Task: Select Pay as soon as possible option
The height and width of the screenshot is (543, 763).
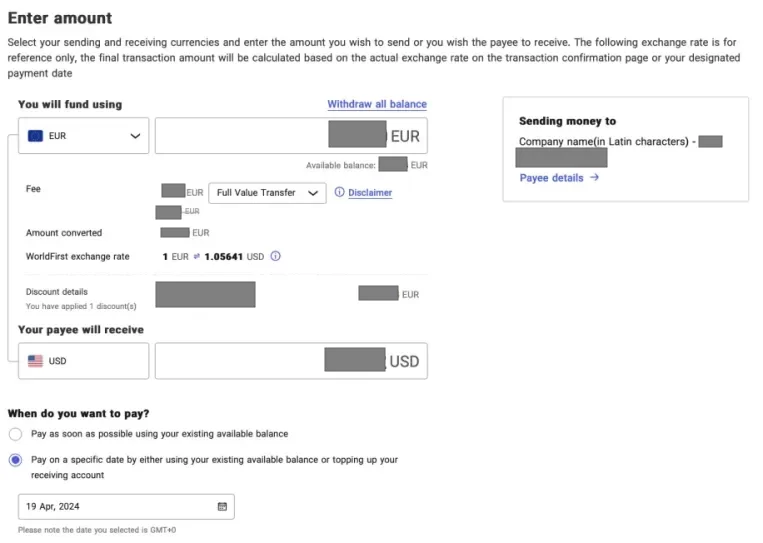Action: tap(16, 434)
